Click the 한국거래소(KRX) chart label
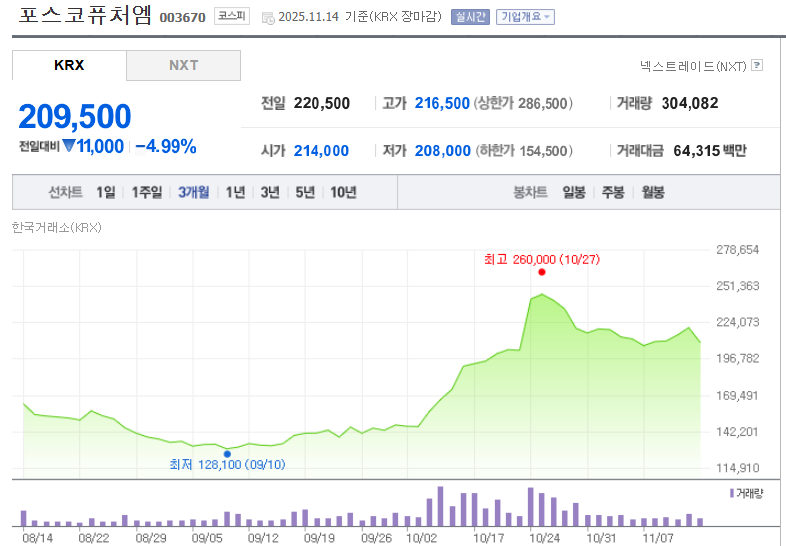 pyautogui.click(x=57, y=228)
